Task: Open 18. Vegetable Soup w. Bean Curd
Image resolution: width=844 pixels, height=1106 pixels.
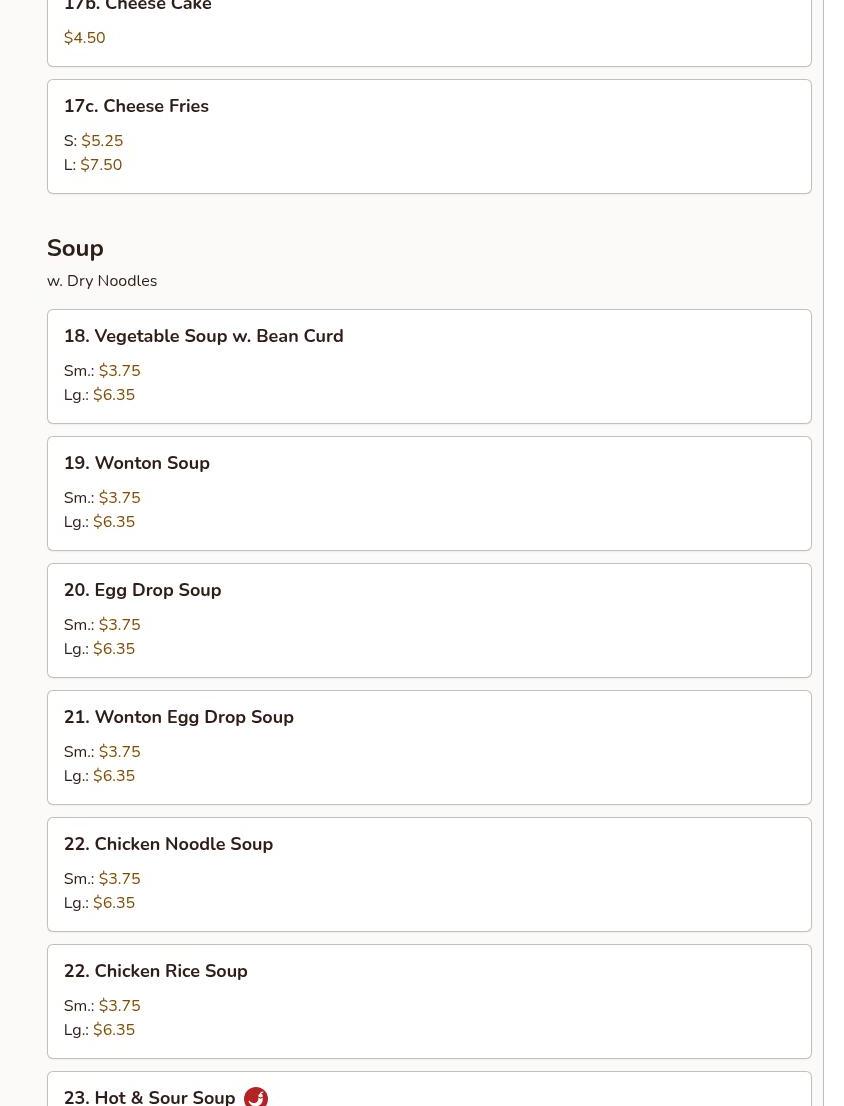Action: 203,336
